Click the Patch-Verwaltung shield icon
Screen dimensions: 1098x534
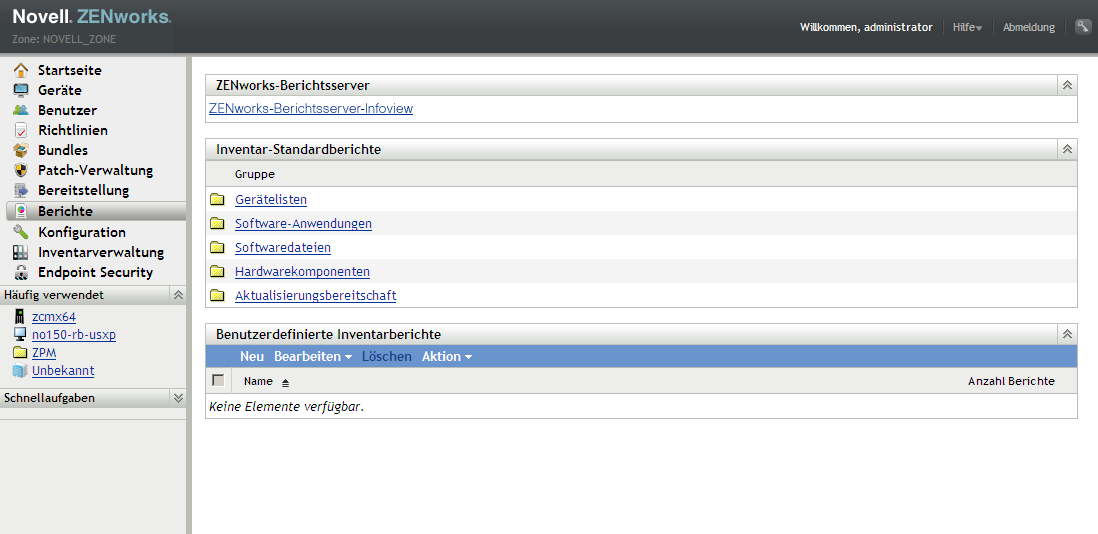[20, 170]
